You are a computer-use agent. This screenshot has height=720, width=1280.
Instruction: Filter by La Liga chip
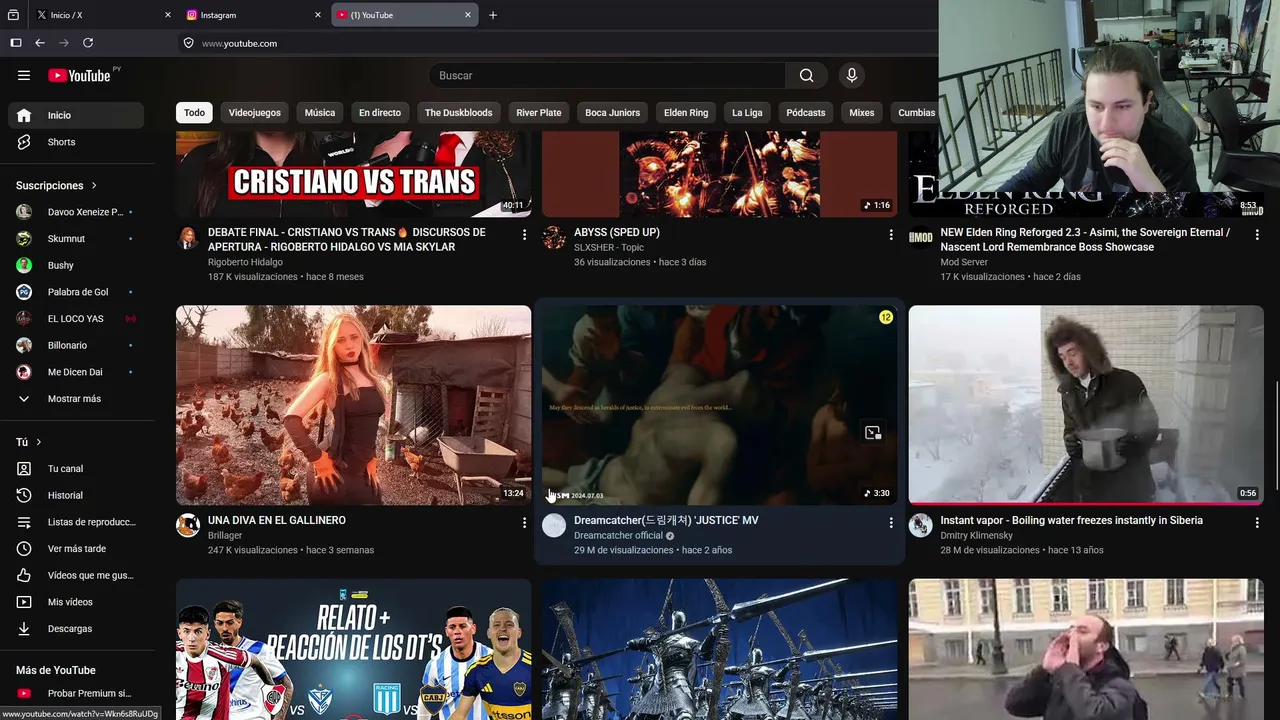pyautogui.click(x=747, y=113)
